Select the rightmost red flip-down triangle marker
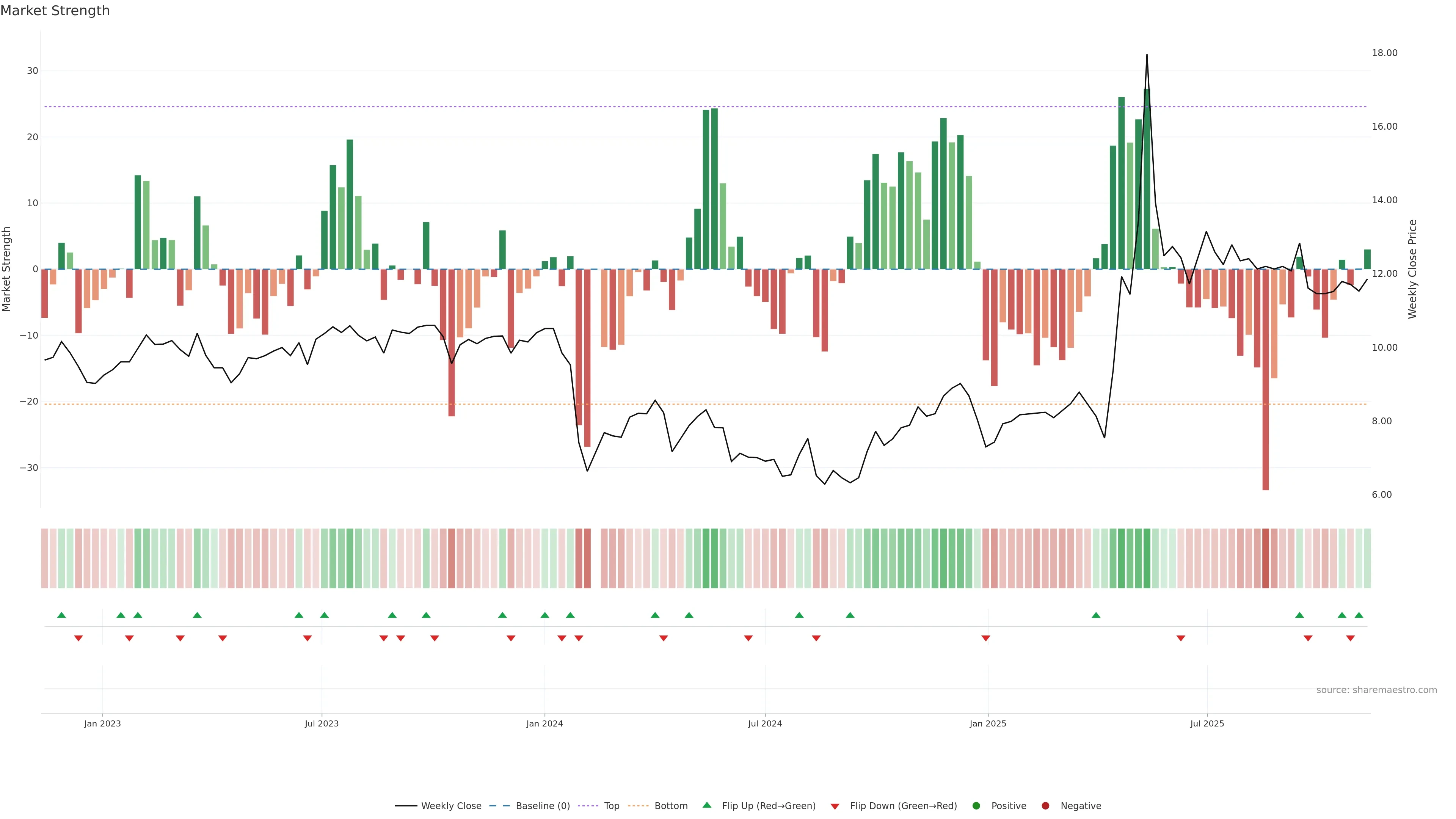This screenshot has width=1456, height=819. pyautogui.click(x=1350, y=638)
